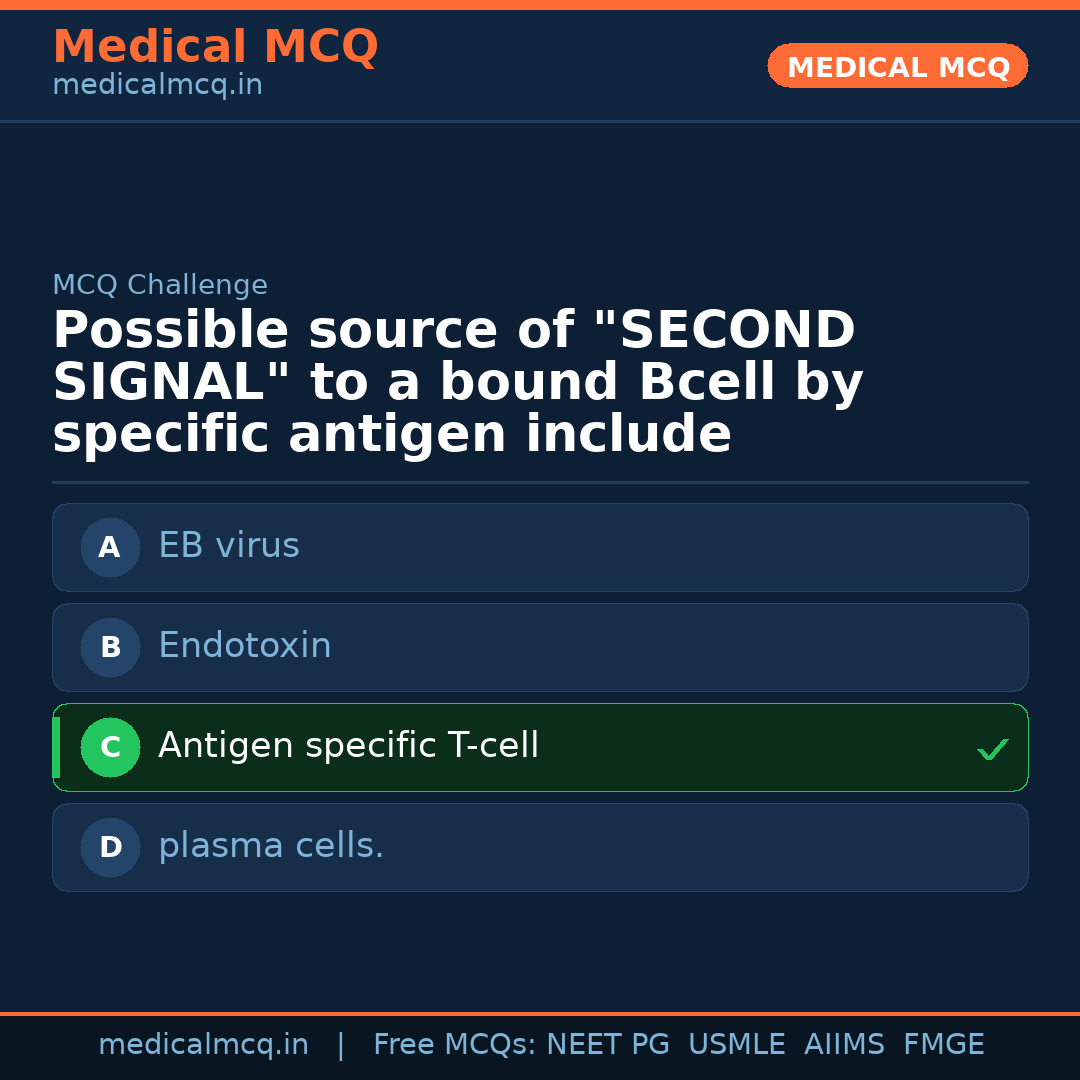
Task: Click "NEET PG" in the footer
Action: click(x=608, y=1045)
